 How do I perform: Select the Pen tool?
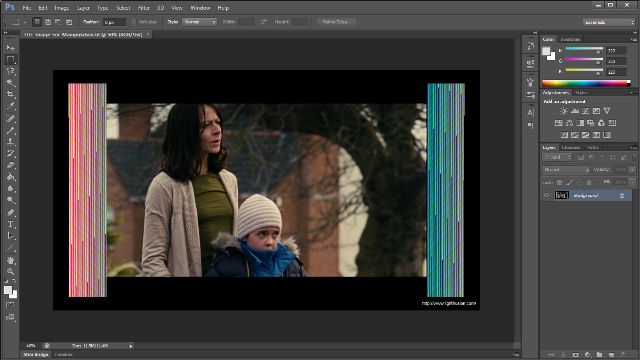[11, 213]
